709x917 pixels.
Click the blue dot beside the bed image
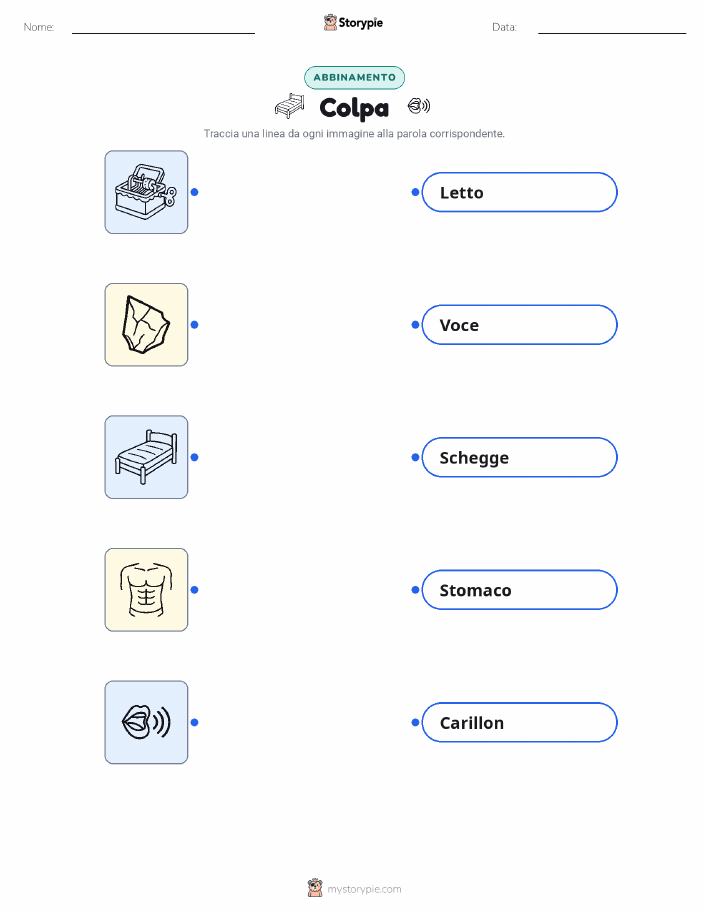[195, 457]
